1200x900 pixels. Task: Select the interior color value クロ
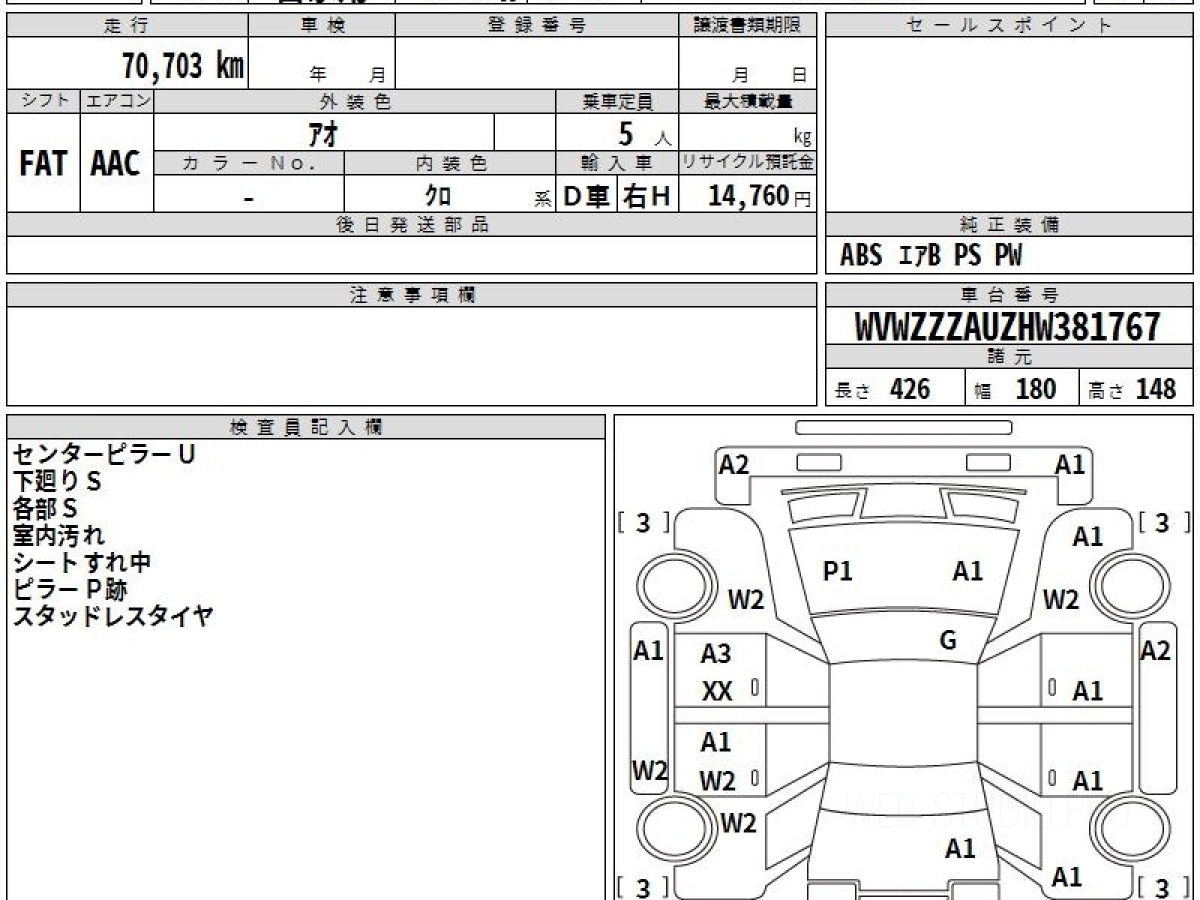438,196
